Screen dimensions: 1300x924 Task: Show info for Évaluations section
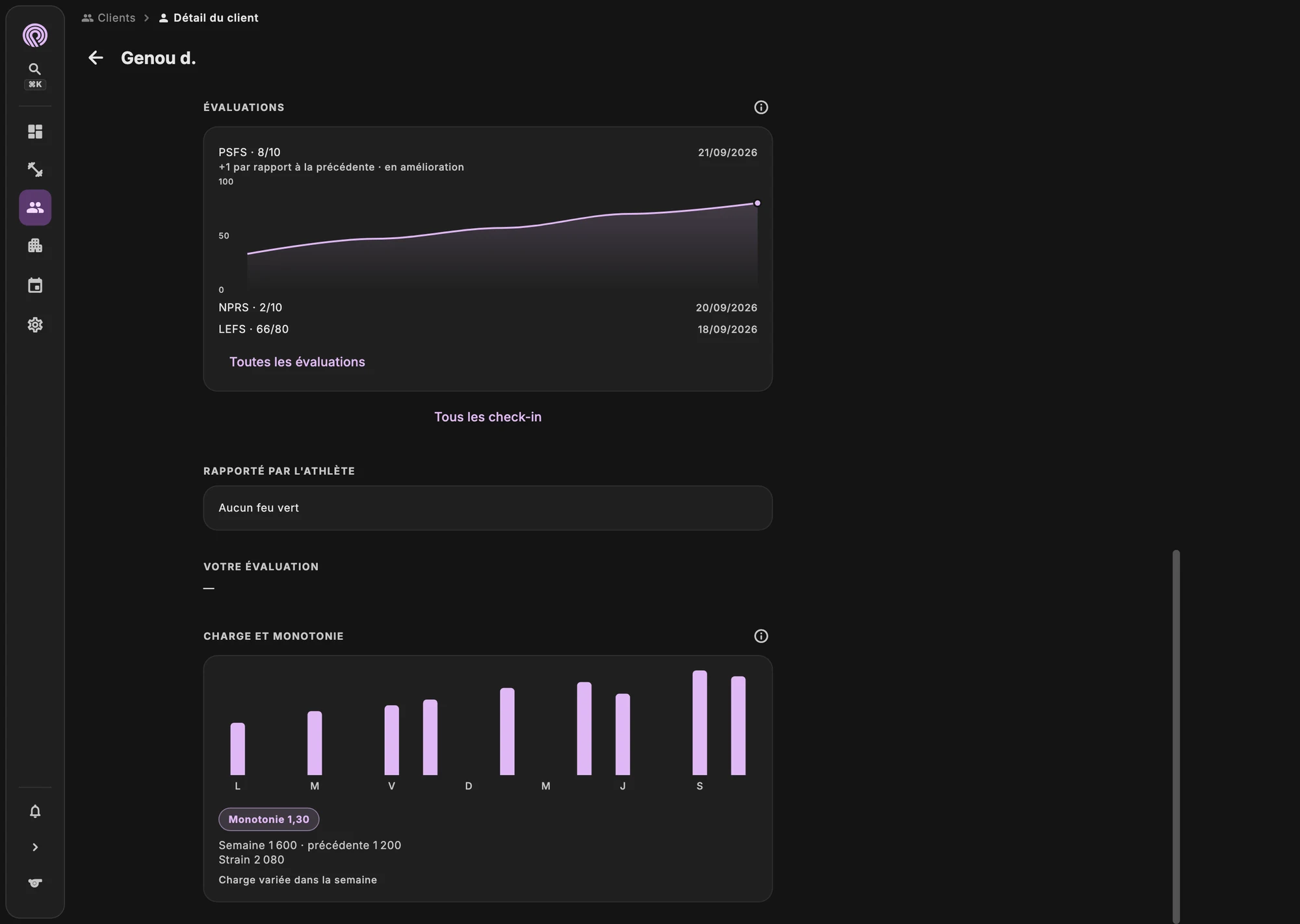pos(761,107)
